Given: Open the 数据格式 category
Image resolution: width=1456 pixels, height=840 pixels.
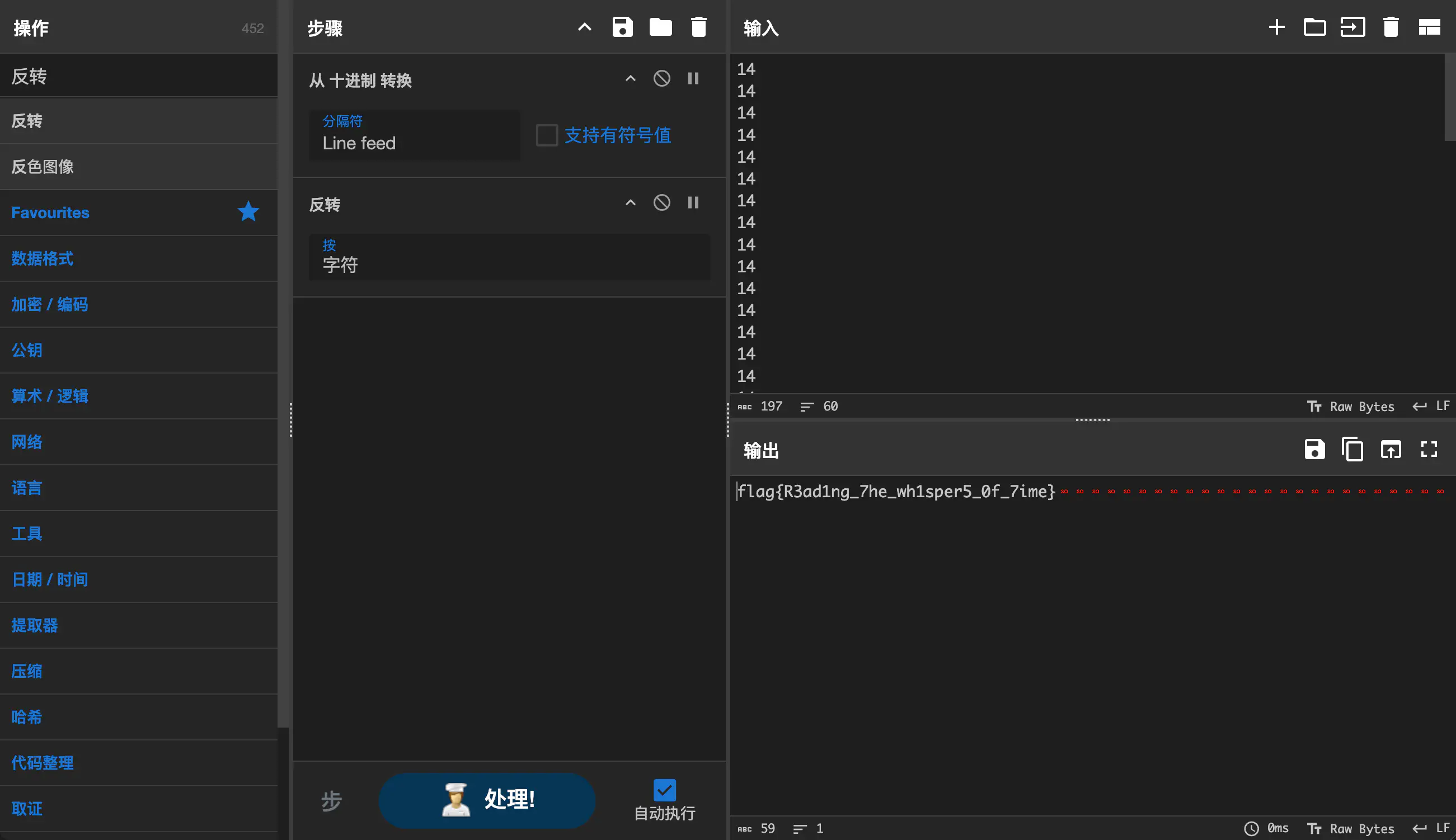Looking at the screenshot, I should click(43, 258).
